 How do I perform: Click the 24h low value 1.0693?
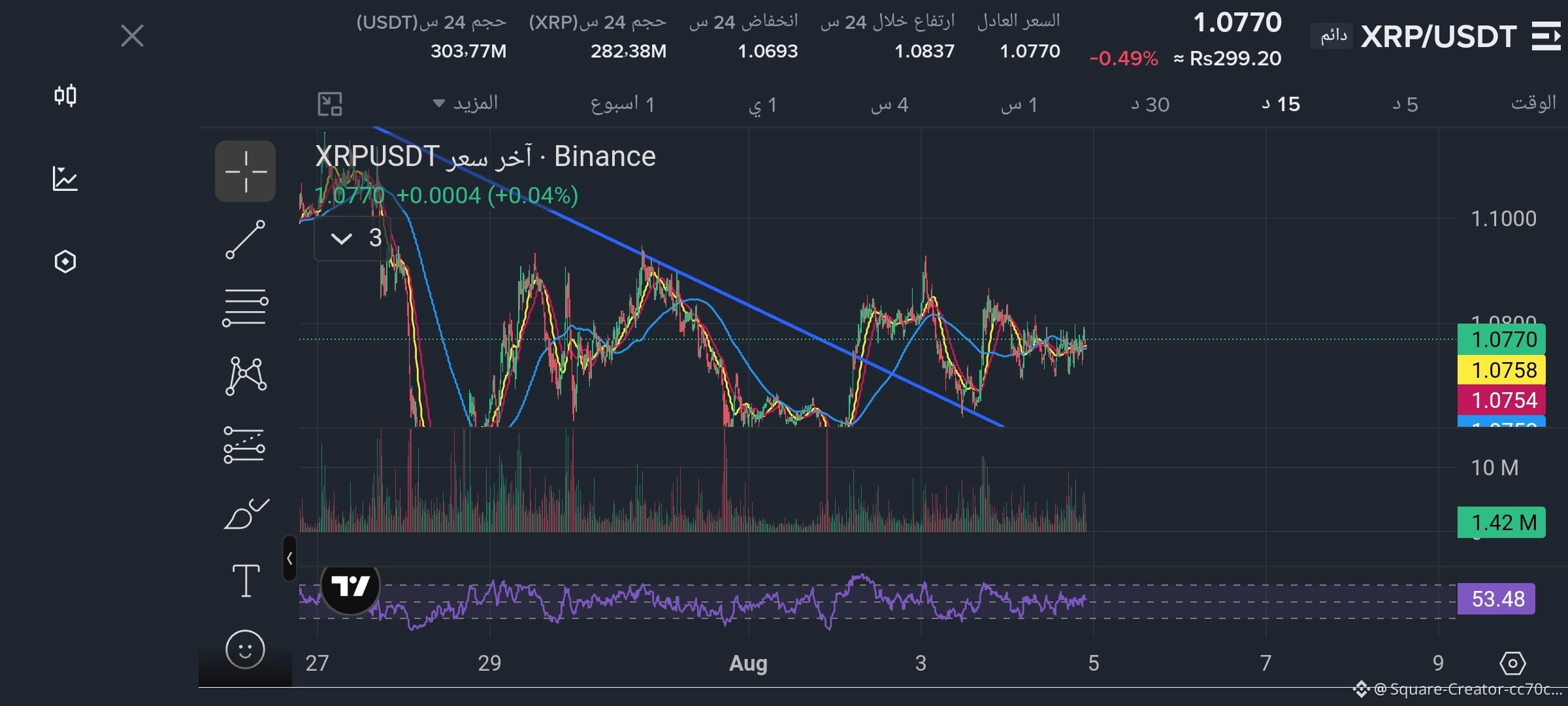tap(768, 51)
